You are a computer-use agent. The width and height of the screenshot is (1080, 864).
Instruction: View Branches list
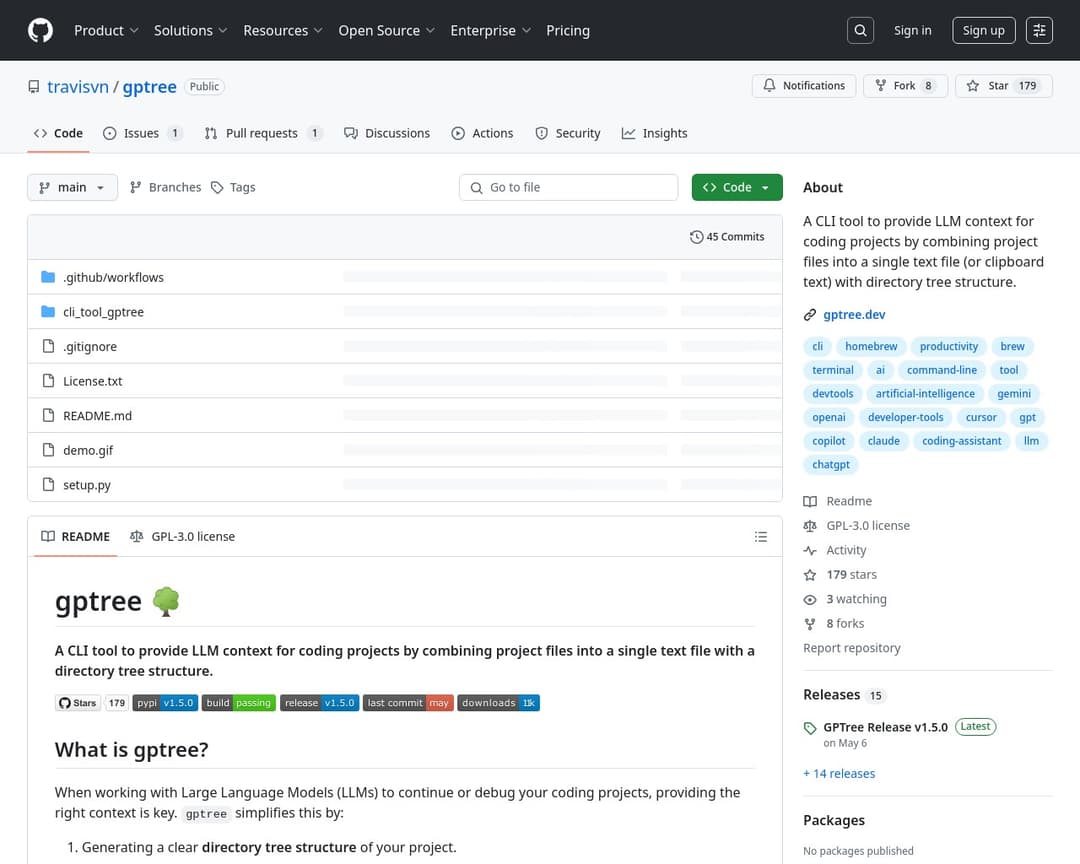click(165, 187)
